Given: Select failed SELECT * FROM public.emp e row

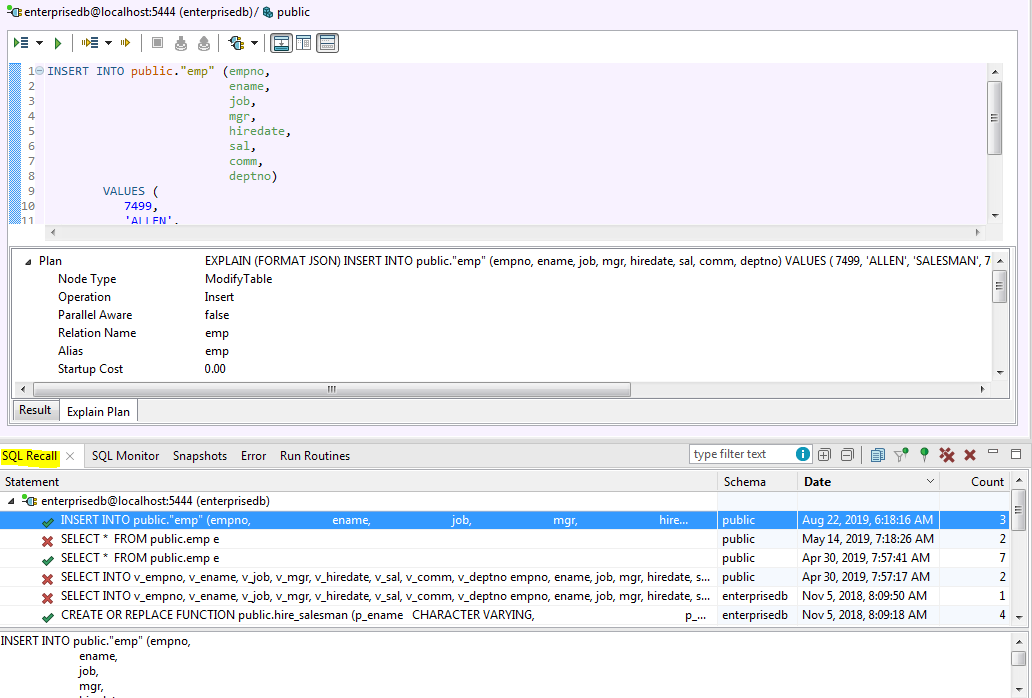Looking at the screenshot, I should (x=504, y=539).
